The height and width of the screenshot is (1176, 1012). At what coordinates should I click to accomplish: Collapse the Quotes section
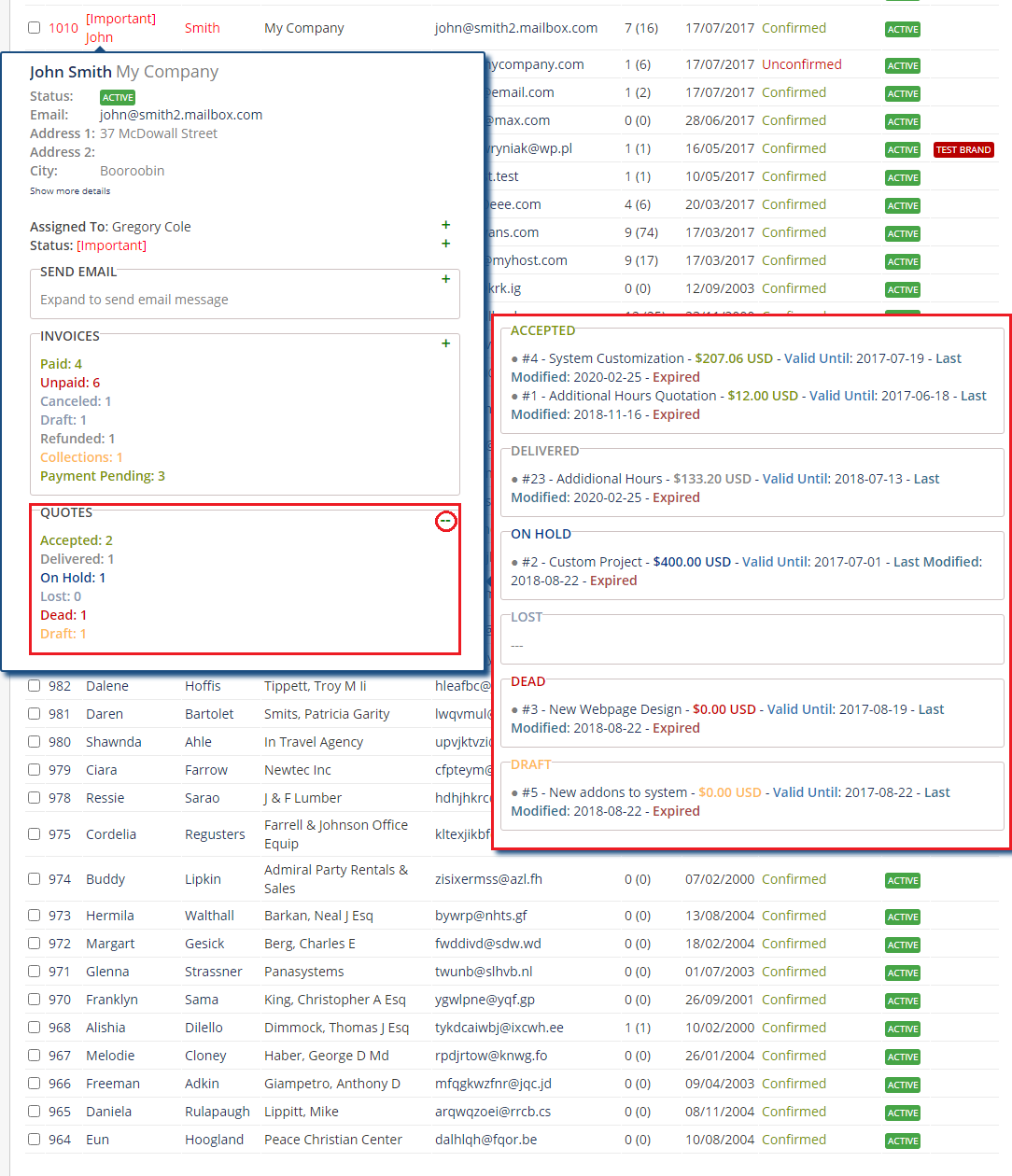(446, 521)
